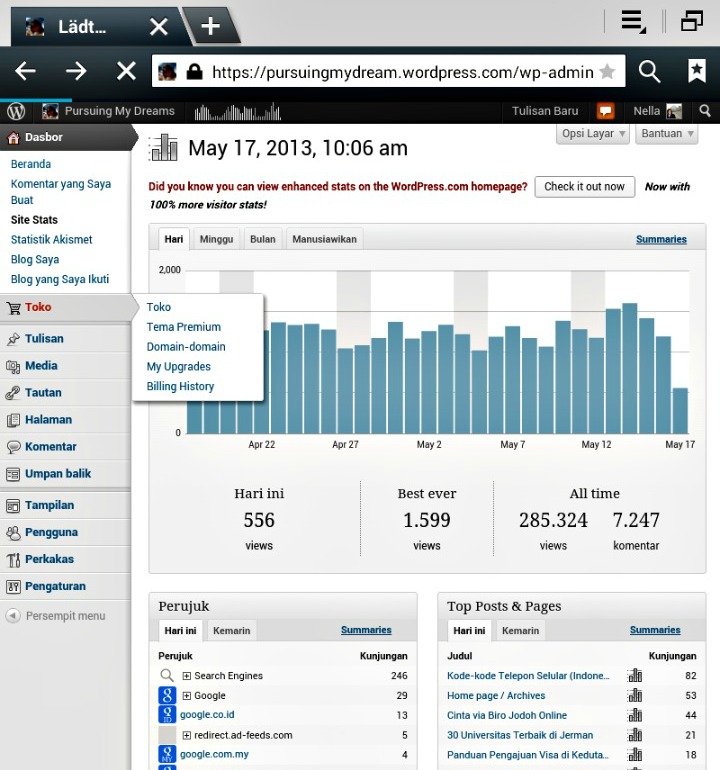The width and height of the screenshot is (720, 770).
Task: Click the Media icon in sidebar
Action: coord(13,366)
